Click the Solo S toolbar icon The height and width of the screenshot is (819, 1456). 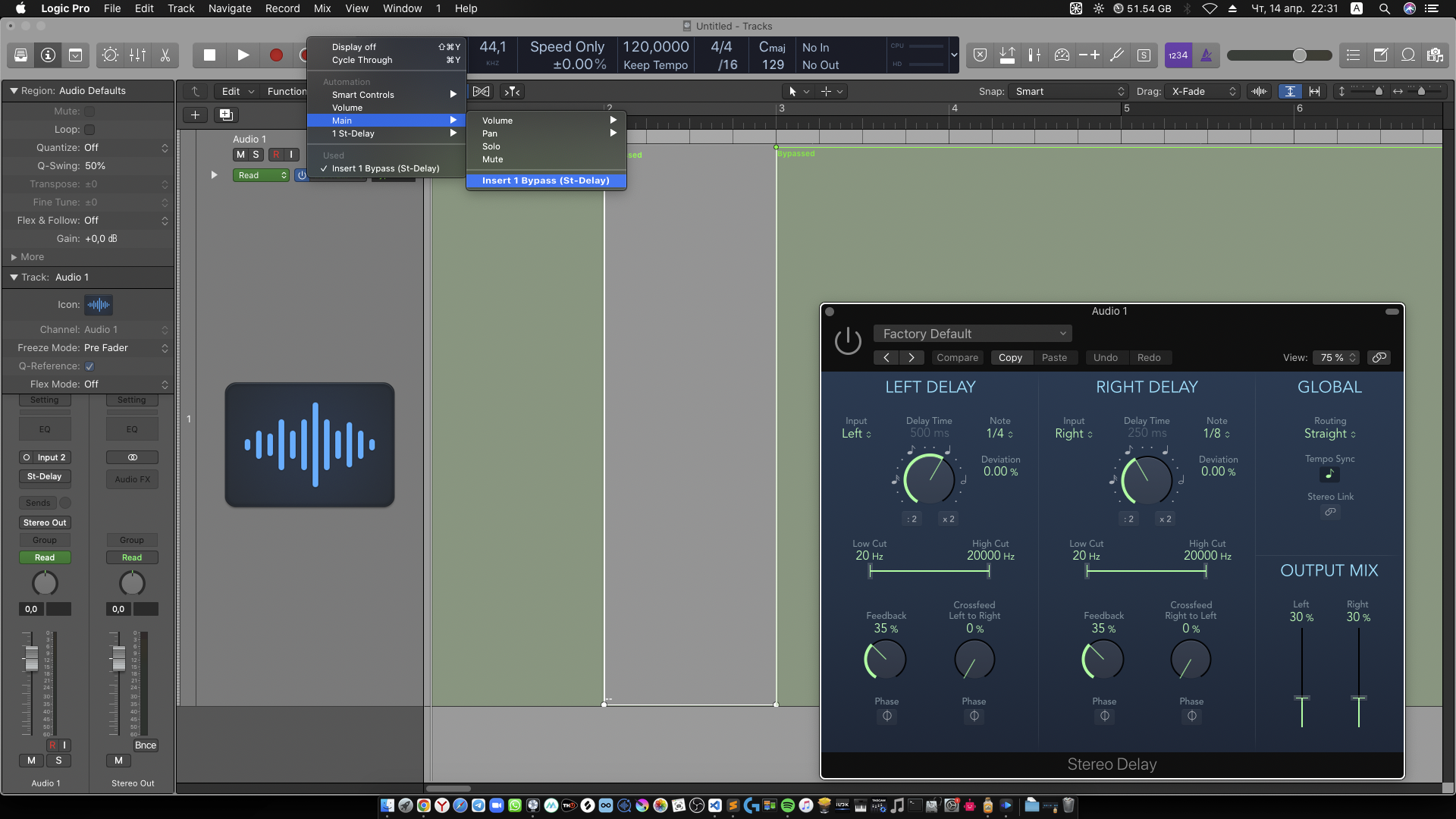(1144, 55)
